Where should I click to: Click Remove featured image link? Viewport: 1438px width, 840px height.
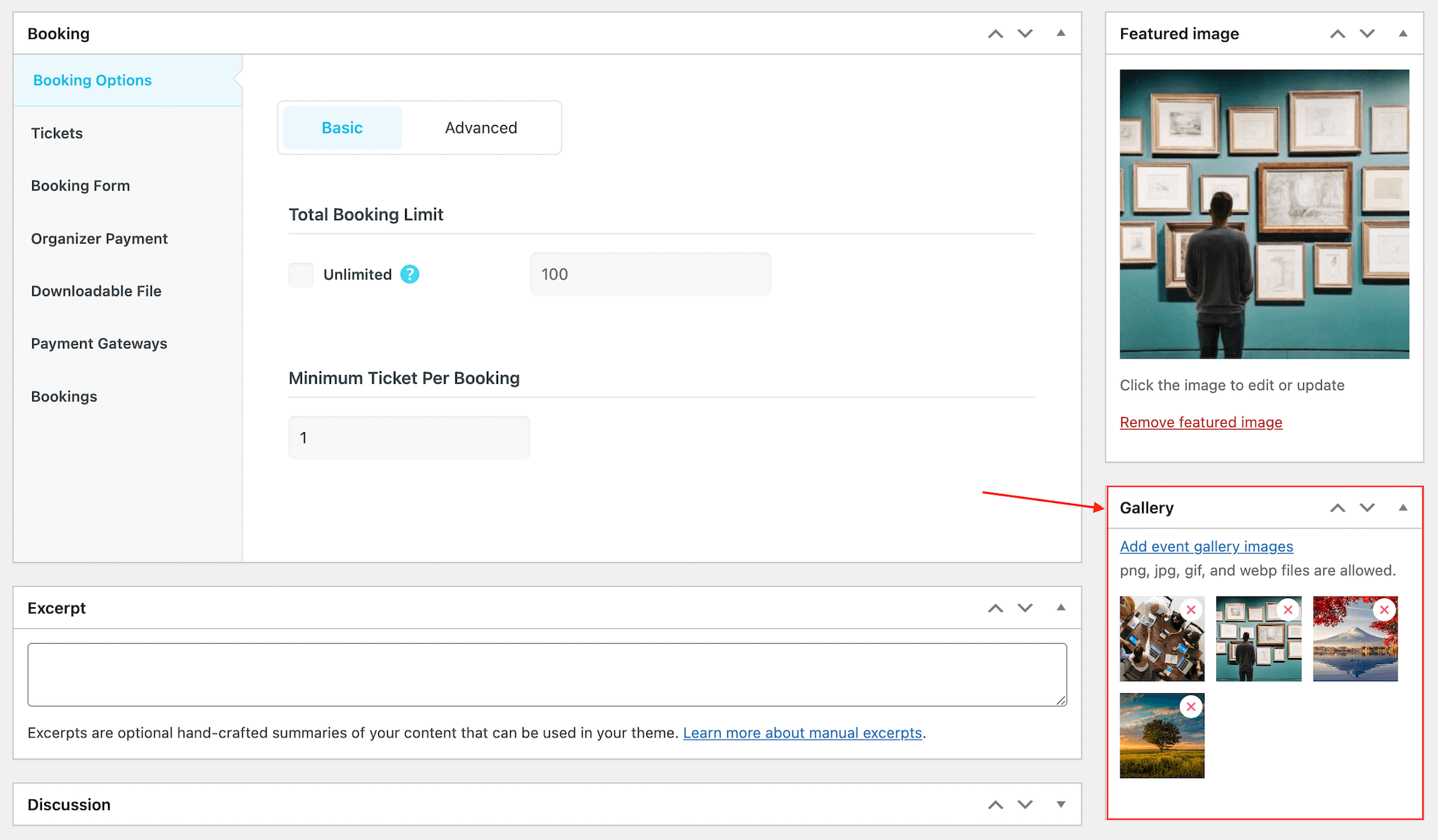tap(1201, 422)
